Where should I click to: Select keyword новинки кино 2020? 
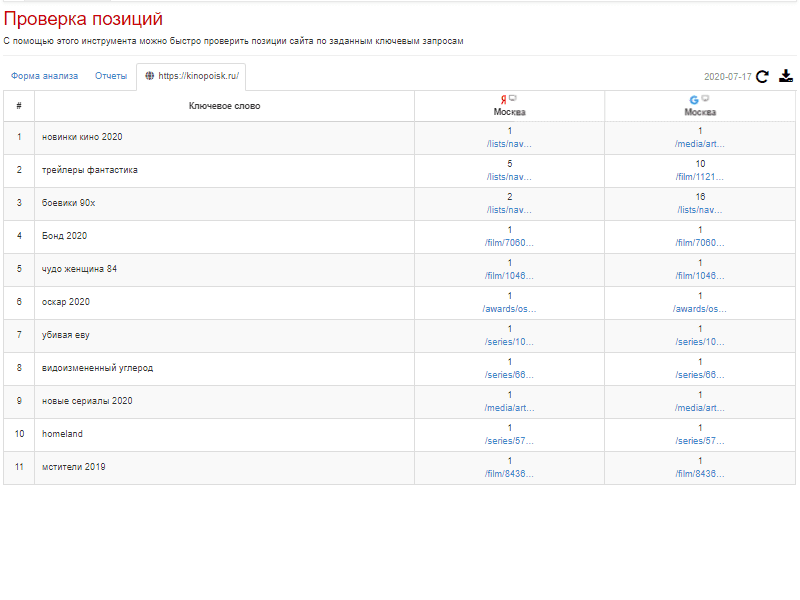82,137
